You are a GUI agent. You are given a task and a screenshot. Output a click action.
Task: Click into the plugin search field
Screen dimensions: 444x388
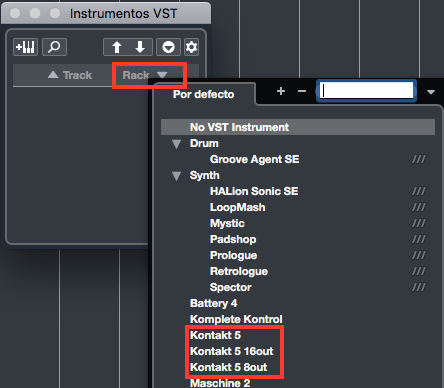[366, 90]
